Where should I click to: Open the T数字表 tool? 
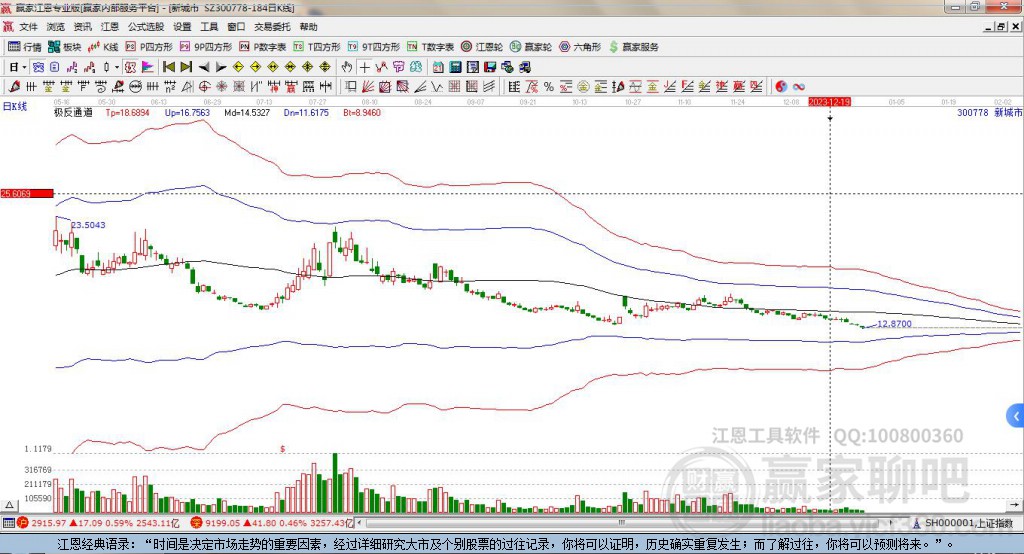point(430,47)
